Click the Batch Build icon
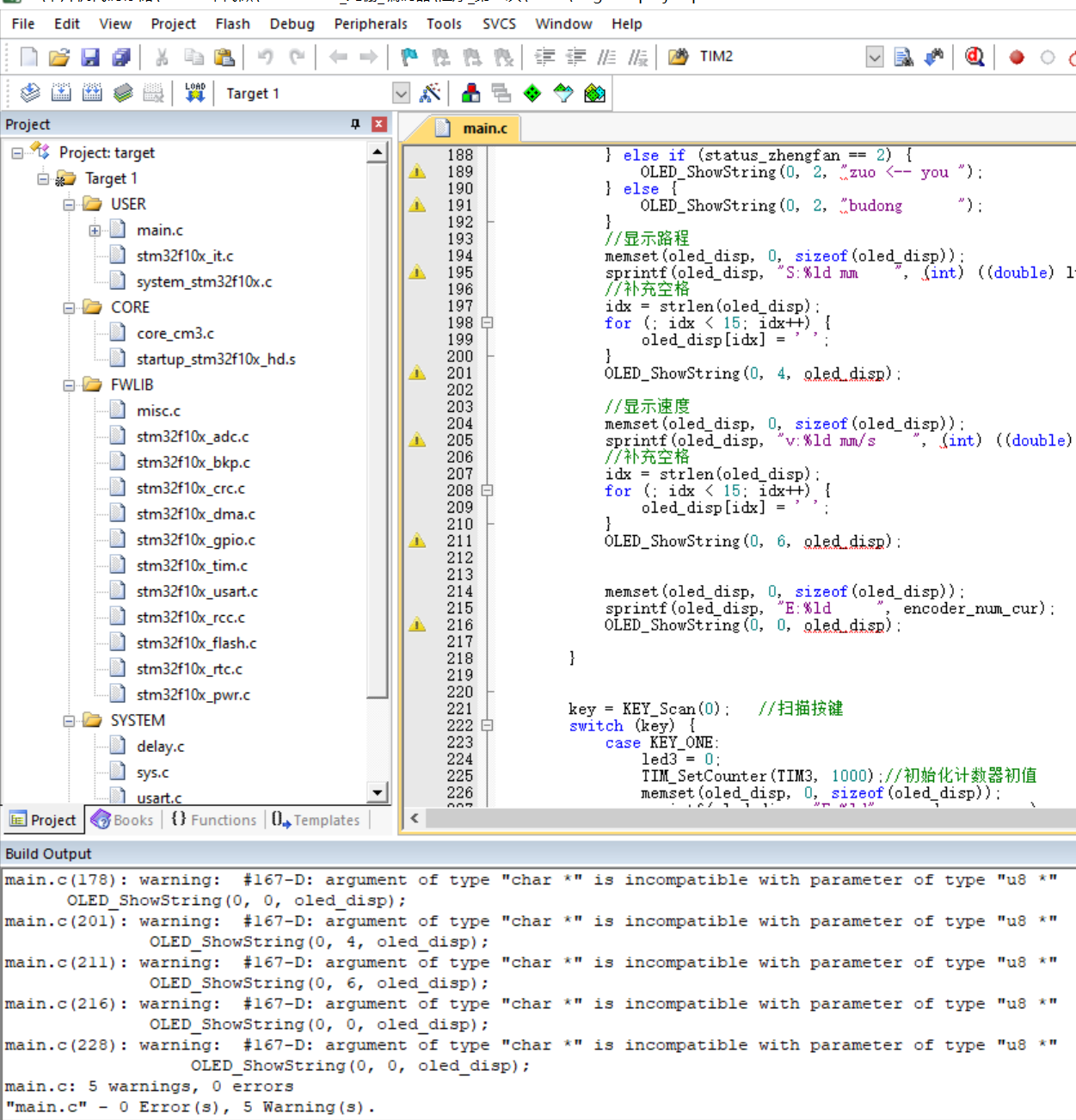This screenshot has width=1076, height=1120. [x=123, y=93]
